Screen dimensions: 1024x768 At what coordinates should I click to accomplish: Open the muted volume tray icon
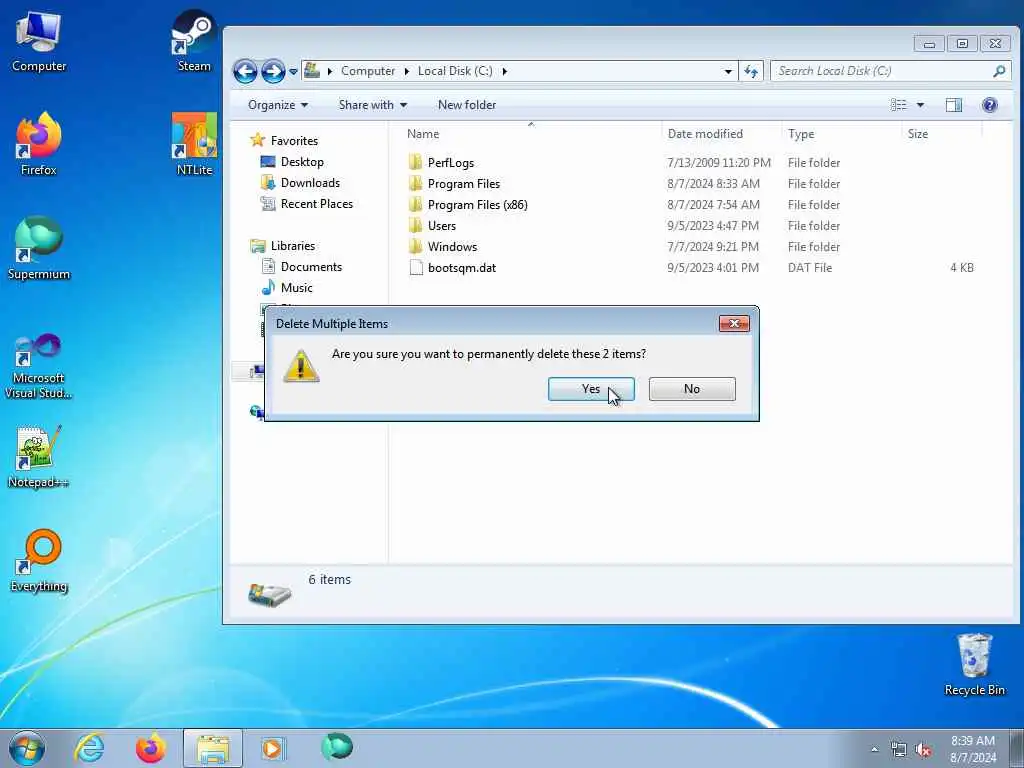923,750
